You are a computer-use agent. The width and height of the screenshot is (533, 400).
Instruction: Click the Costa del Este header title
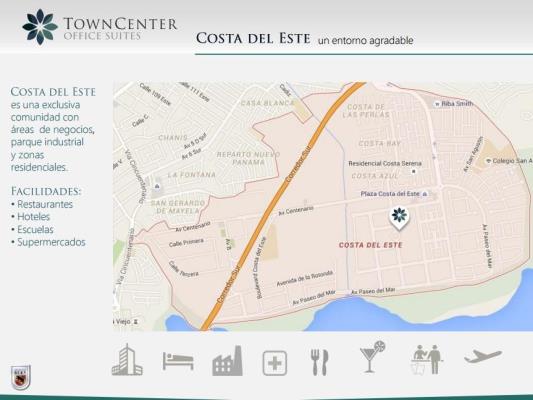pyautogui.click(x=253, y=38)
